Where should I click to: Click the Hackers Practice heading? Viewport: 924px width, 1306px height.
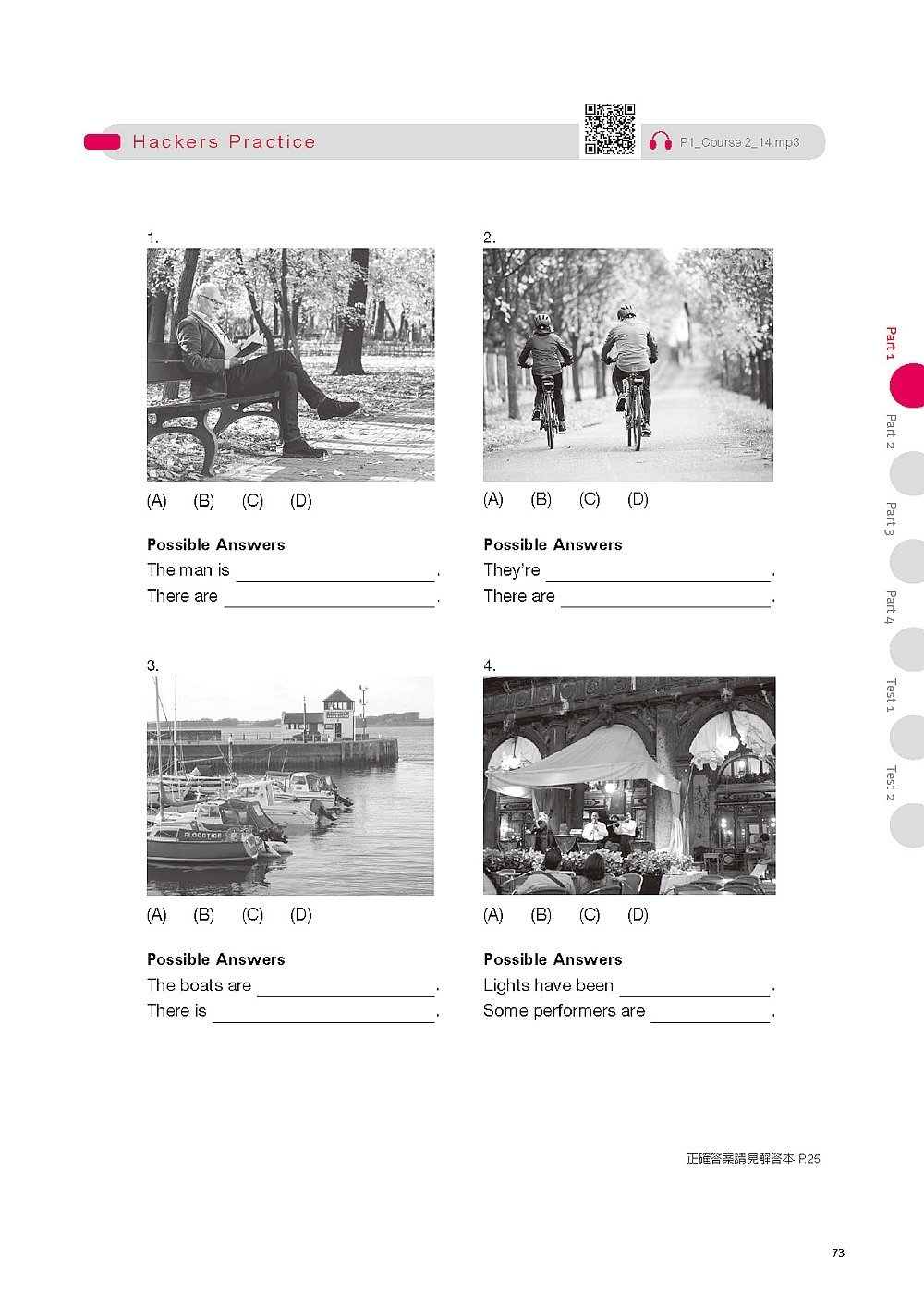click(224, 142)
